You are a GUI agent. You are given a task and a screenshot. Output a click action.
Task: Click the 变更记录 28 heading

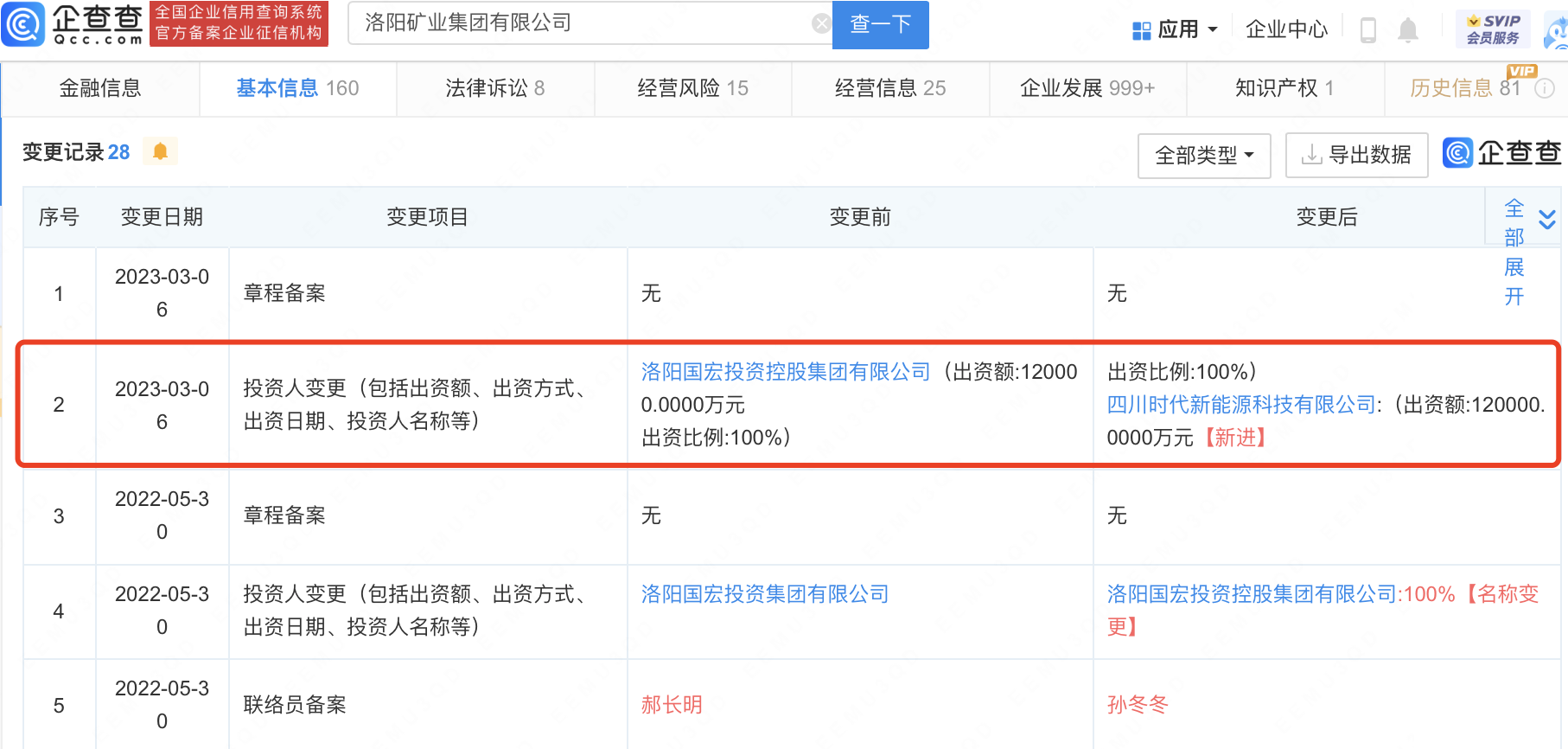(x=76, y=152)
